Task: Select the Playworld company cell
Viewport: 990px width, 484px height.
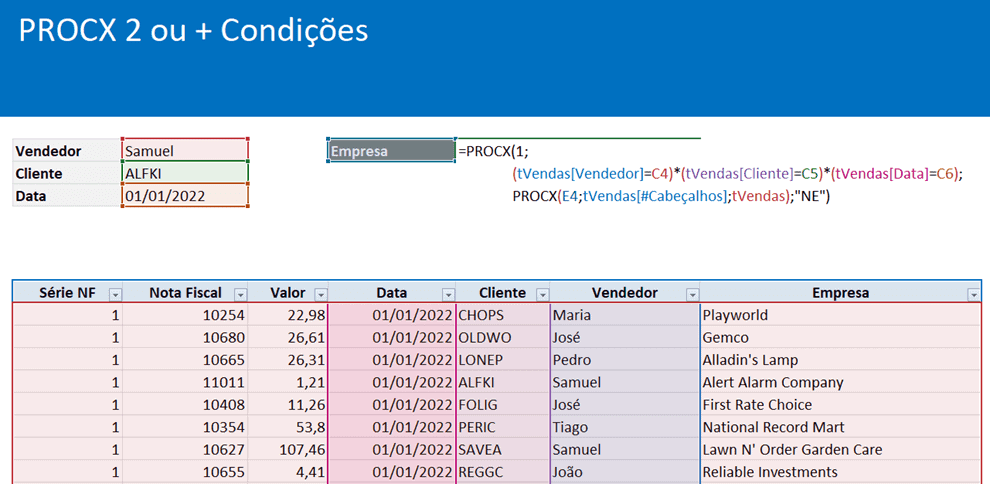Action: (x=840, y=314)
